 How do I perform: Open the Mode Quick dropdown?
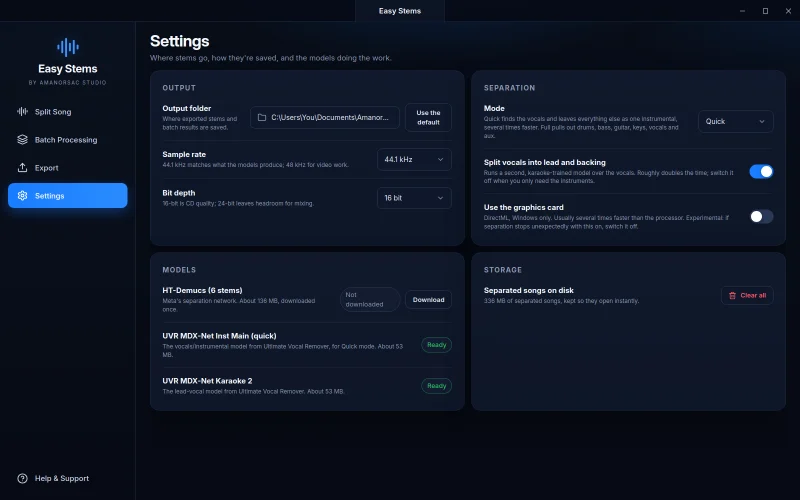(735, 121)
